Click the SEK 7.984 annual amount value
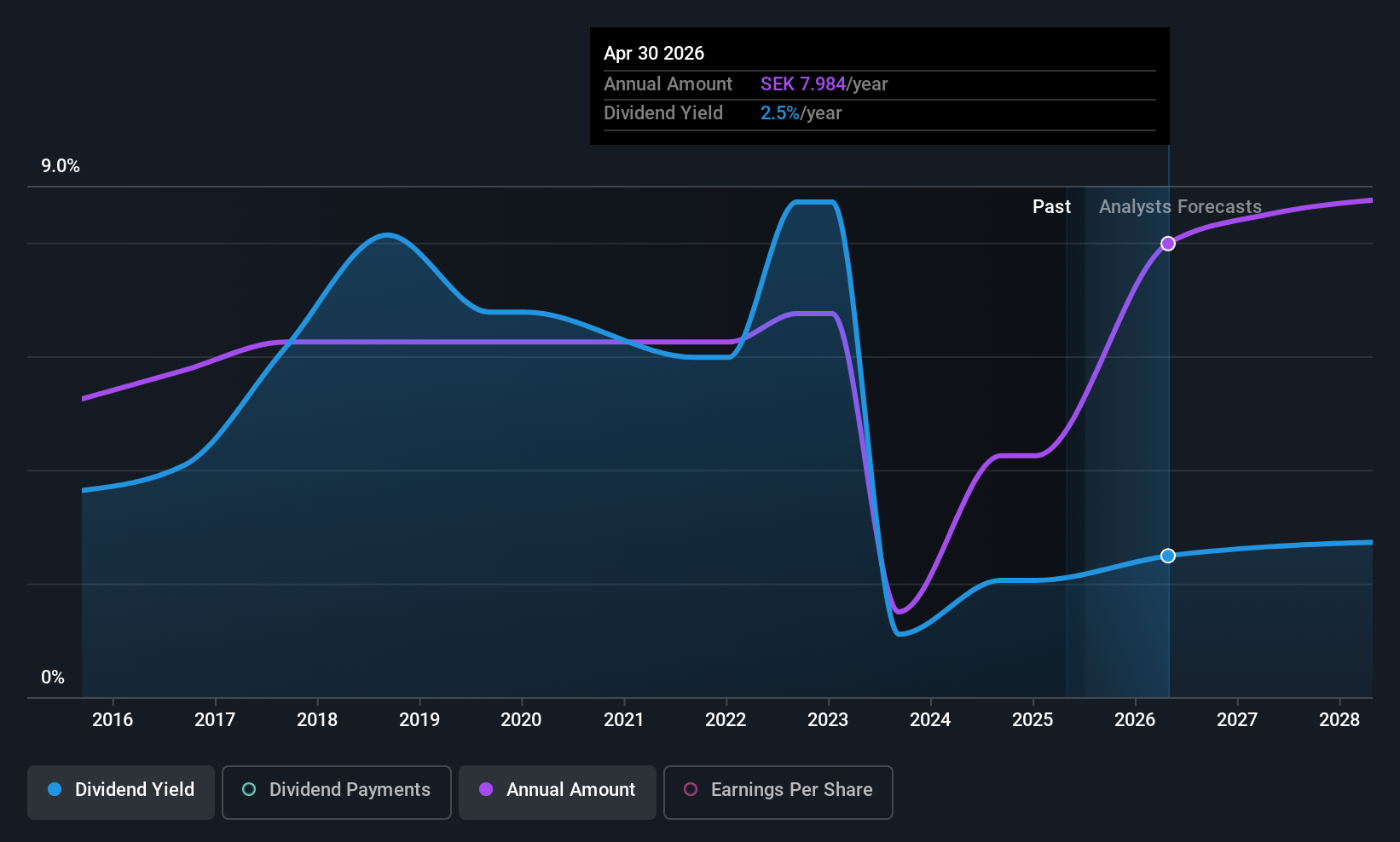 pos(803,84)
